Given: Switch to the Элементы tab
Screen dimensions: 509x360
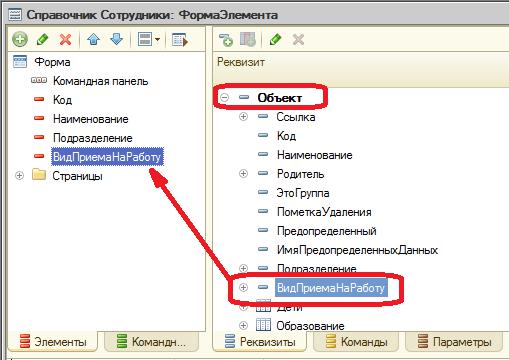Looking at the screenshot, I should tap(53, 341).
